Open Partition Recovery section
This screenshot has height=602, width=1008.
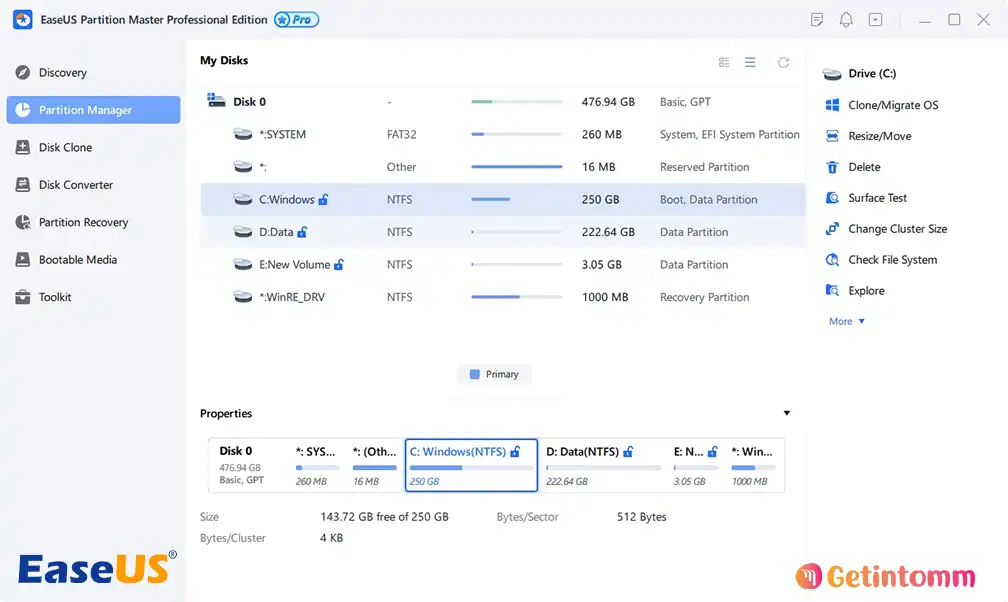[x=72, y=222]
